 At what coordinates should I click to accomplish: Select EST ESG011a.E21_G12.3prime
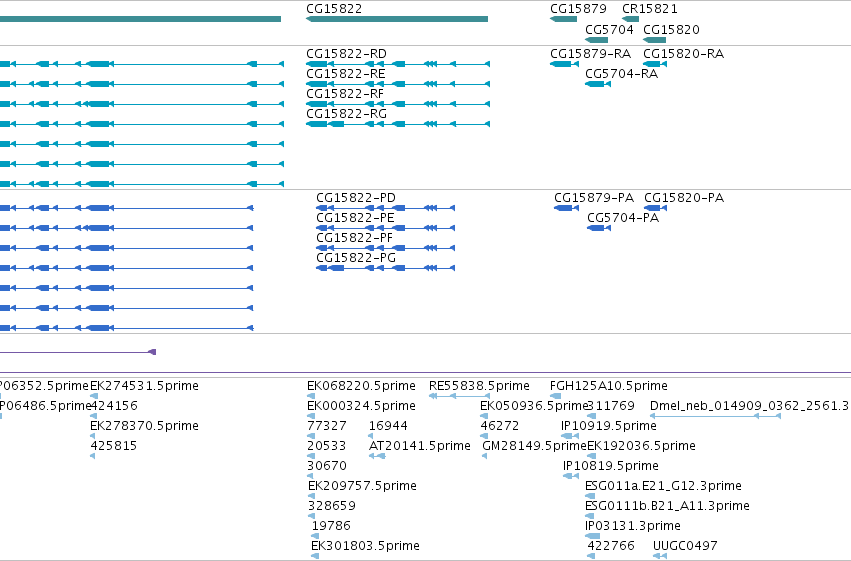[663, 486]
